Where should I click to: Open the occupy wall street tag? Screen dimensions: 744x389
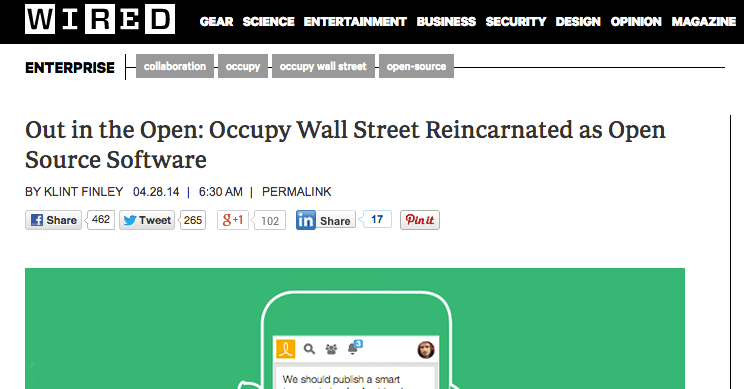point(323,66)
